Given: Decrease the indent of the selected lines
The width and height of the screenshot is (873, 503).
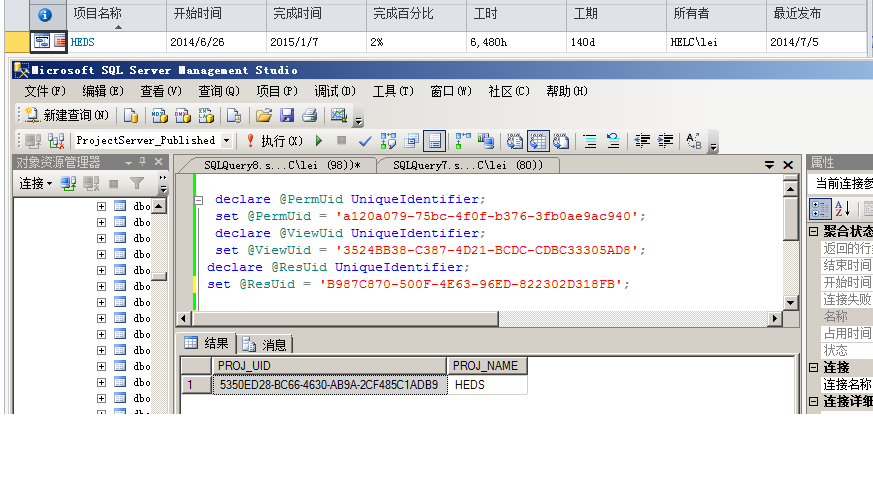Looking at the screenshot, I should click(x=642, y=141).
